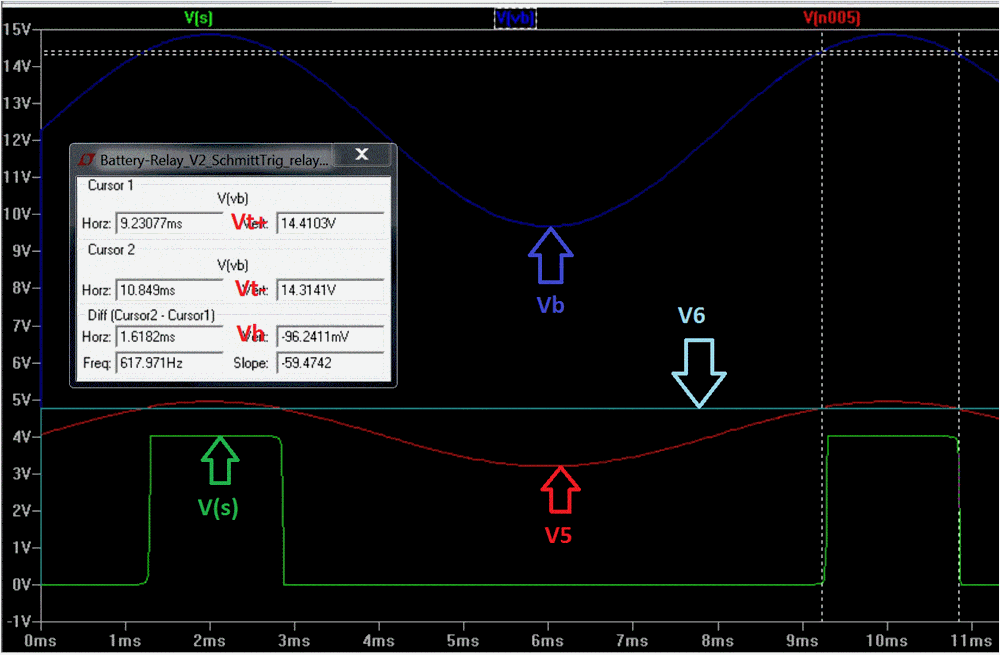1000x655 pixels.
Task: Click the Freq field showing 617.971Hz
Action: (x=168, y=363)
